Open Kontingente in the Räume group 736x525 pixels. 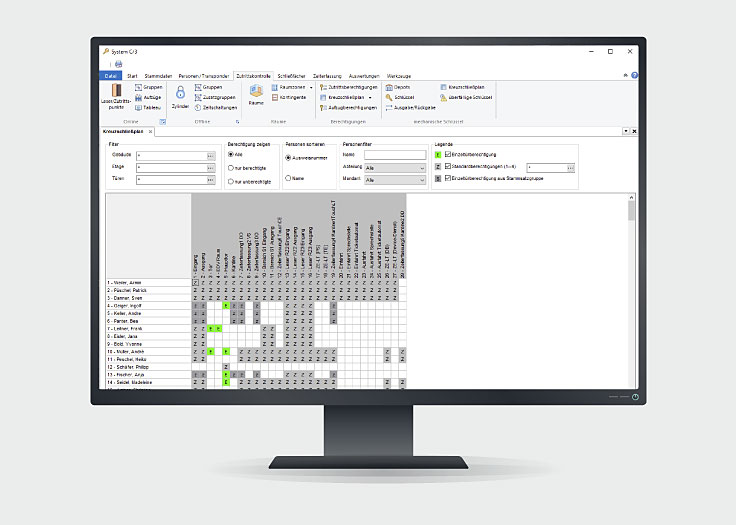click(289, 98)
